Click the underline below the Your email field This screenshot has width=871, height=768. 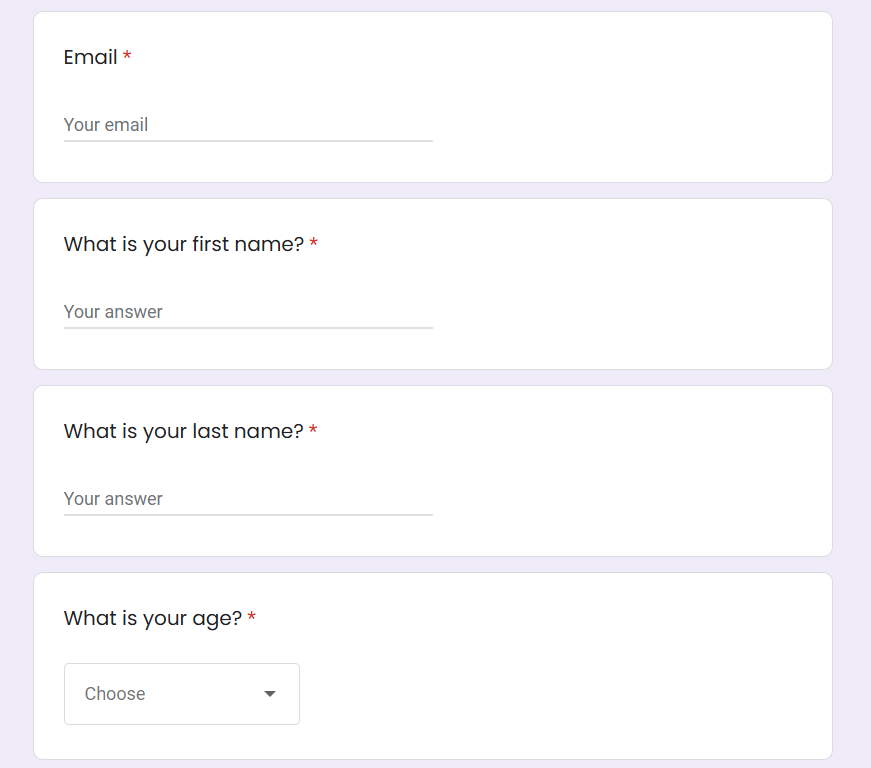pyautogui.click(x=248, y=141)
